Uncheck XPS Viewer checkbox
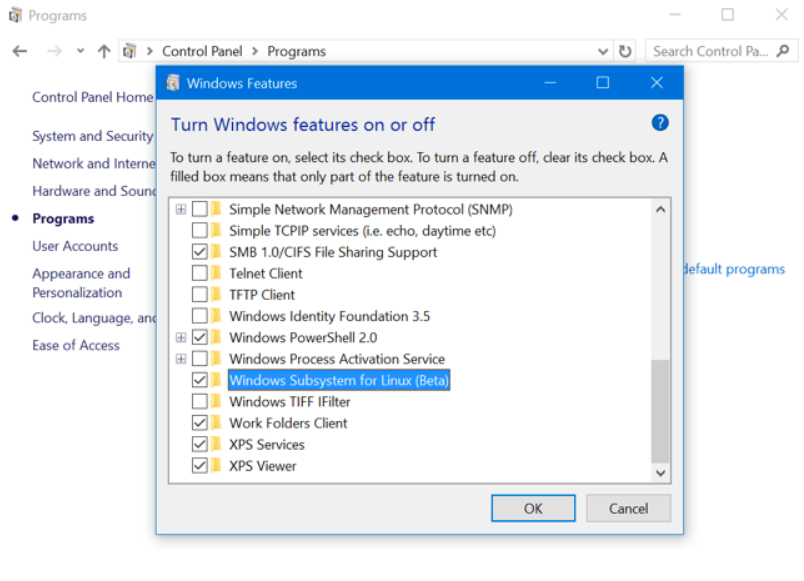The height and width of the screenshot is (581, 804). 200,466
